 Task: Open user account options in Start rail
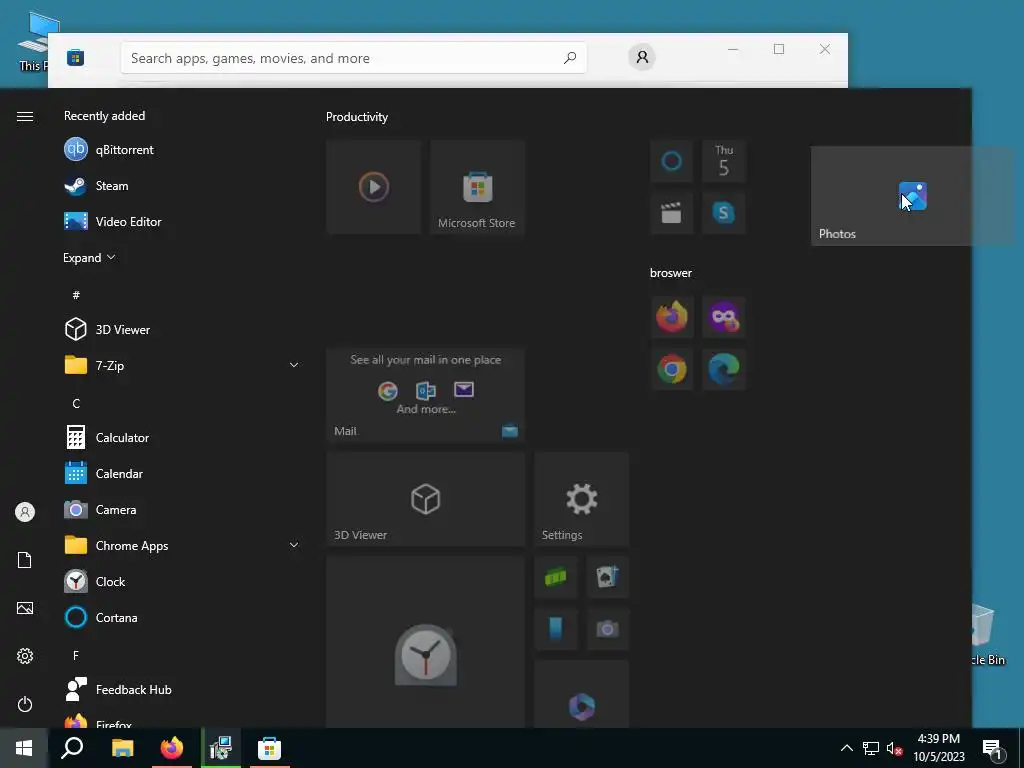[x=25, y=512]
